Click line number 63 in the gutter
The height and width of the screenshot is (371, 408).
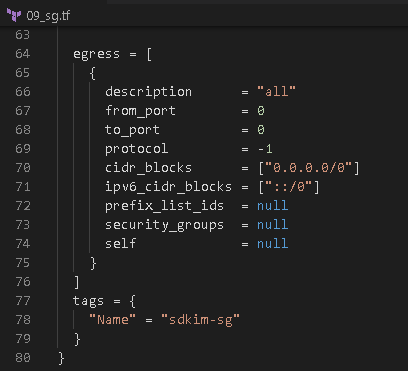23,35
